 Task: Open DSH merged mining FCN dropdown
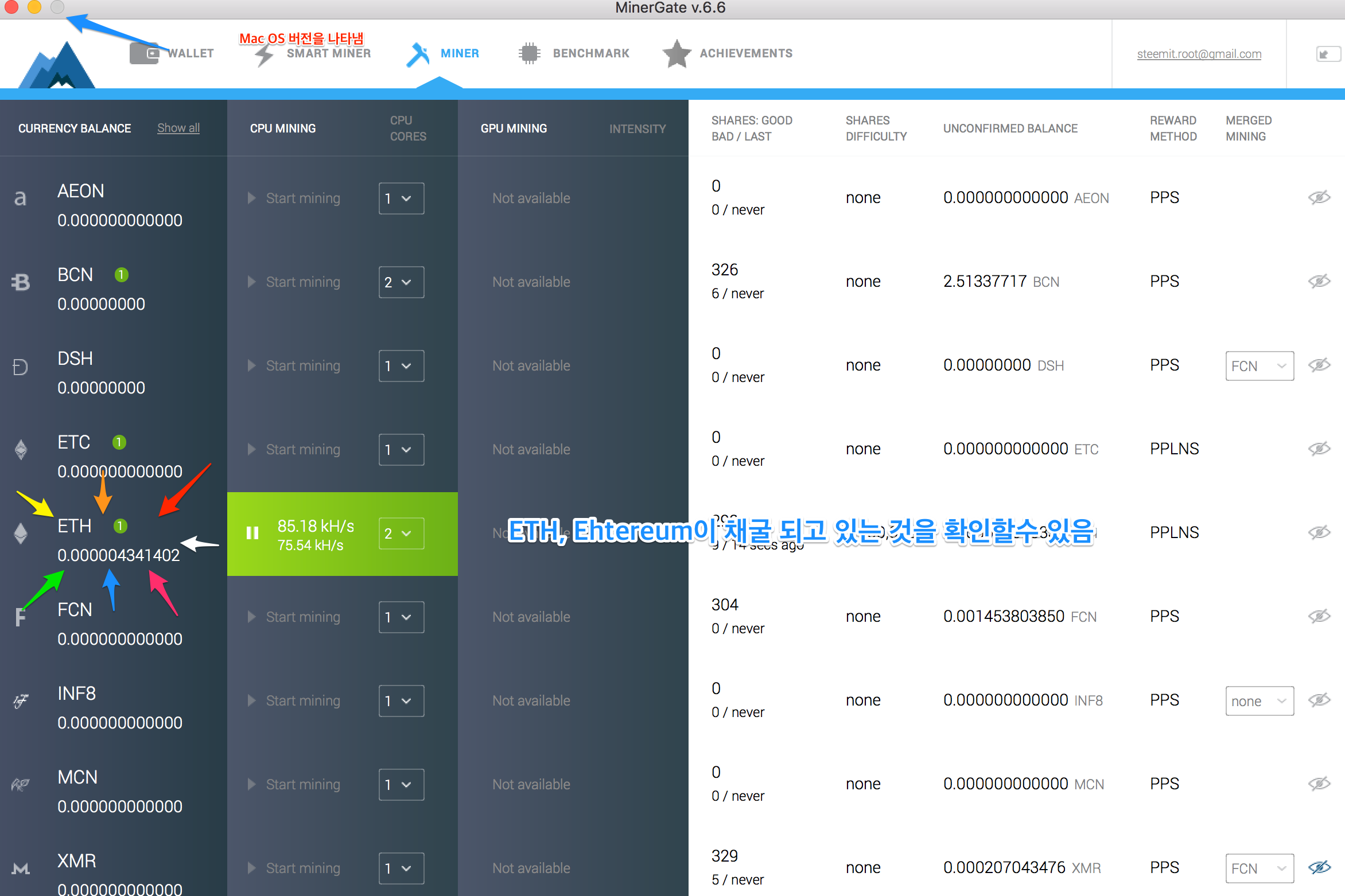tap(1260, 366)
